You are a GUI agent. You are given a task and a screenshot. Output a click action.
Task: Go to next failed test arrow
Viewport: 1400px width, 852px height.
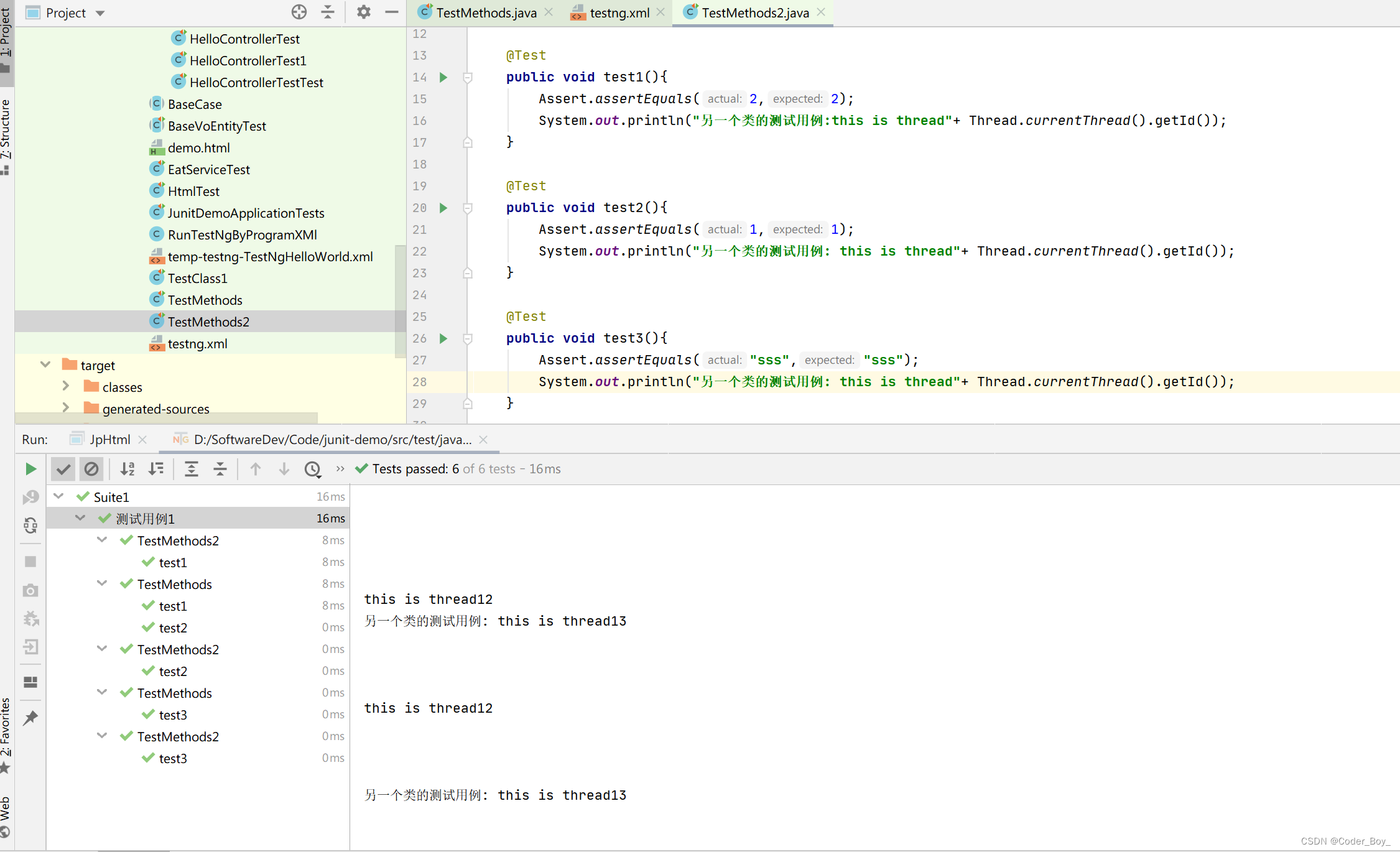284,469
